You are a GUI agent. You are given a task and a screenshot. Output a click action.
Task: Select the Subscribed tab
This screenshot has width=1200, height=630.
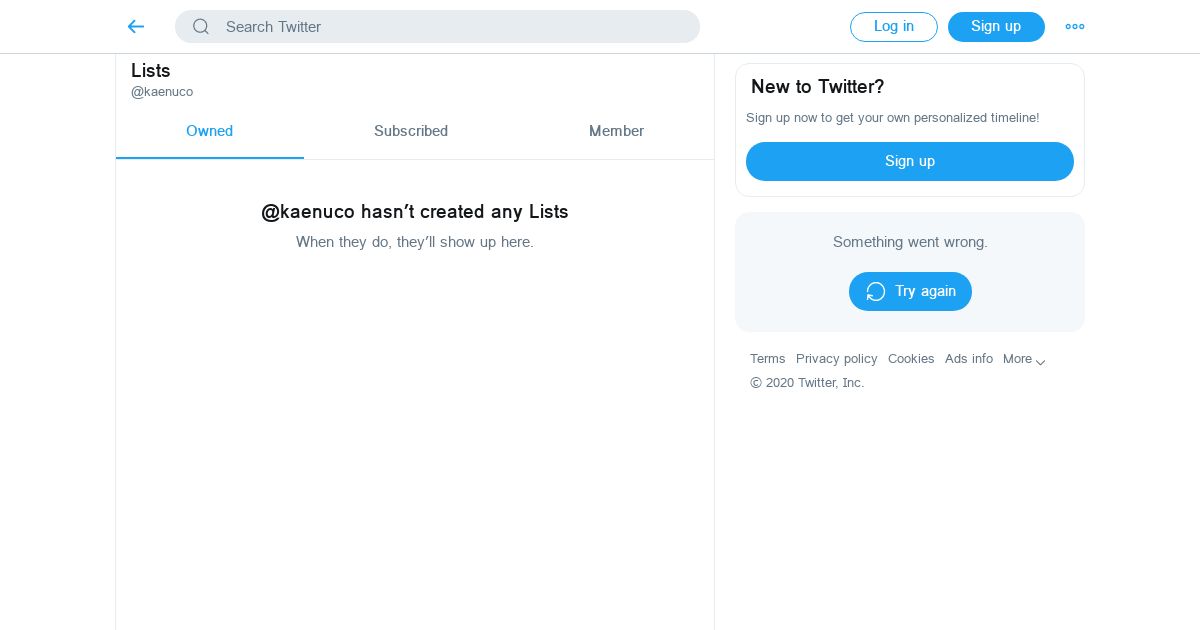[x=411, y=131]
